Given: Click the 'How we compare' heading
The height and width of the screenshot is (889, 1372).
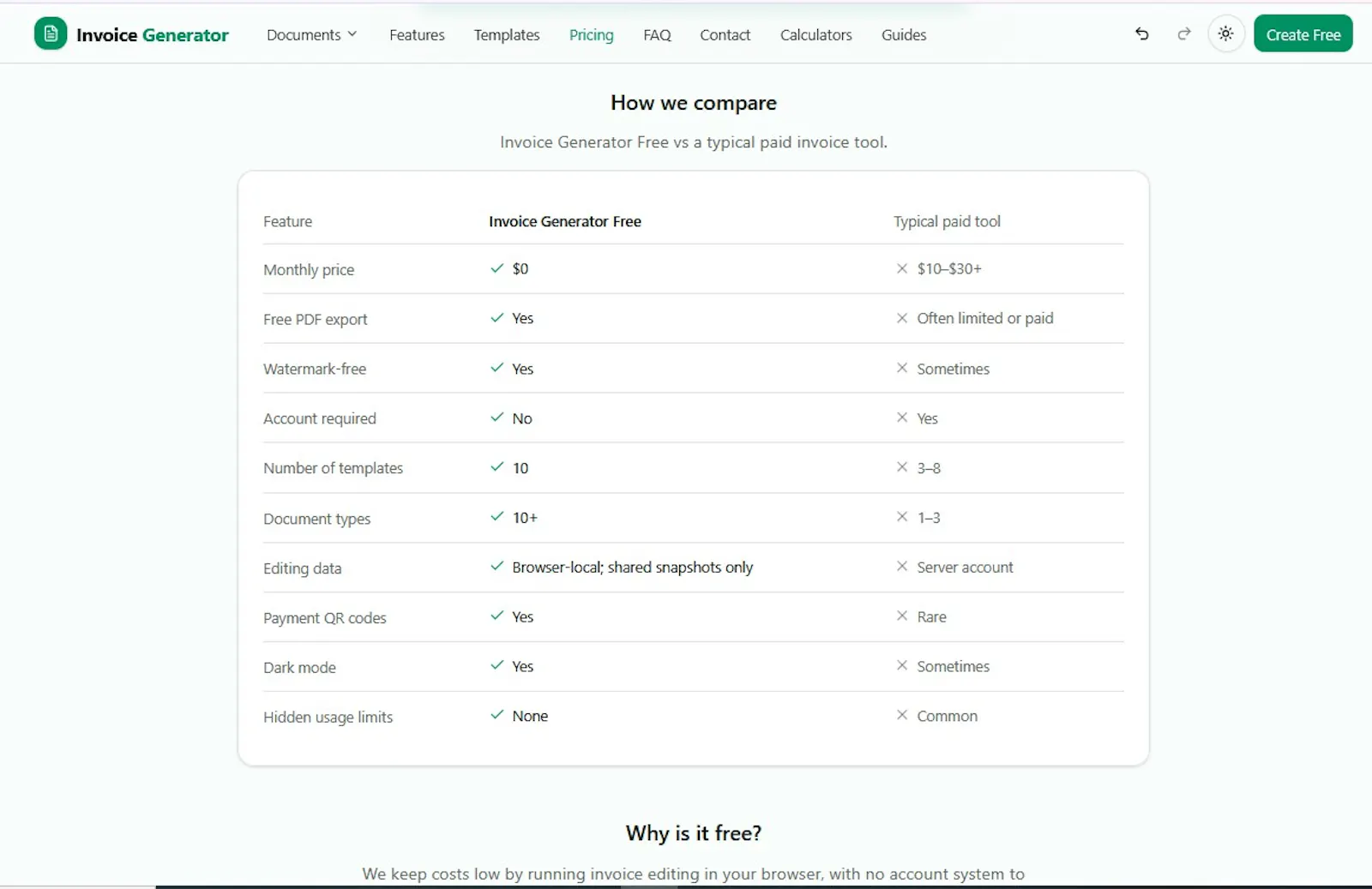Looking at the screenshot, I should pos(694,103).
